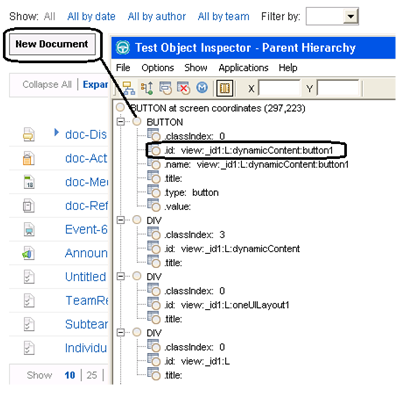400x400 pixels.
Task: Open the Help menu
Action: [288, 68]
